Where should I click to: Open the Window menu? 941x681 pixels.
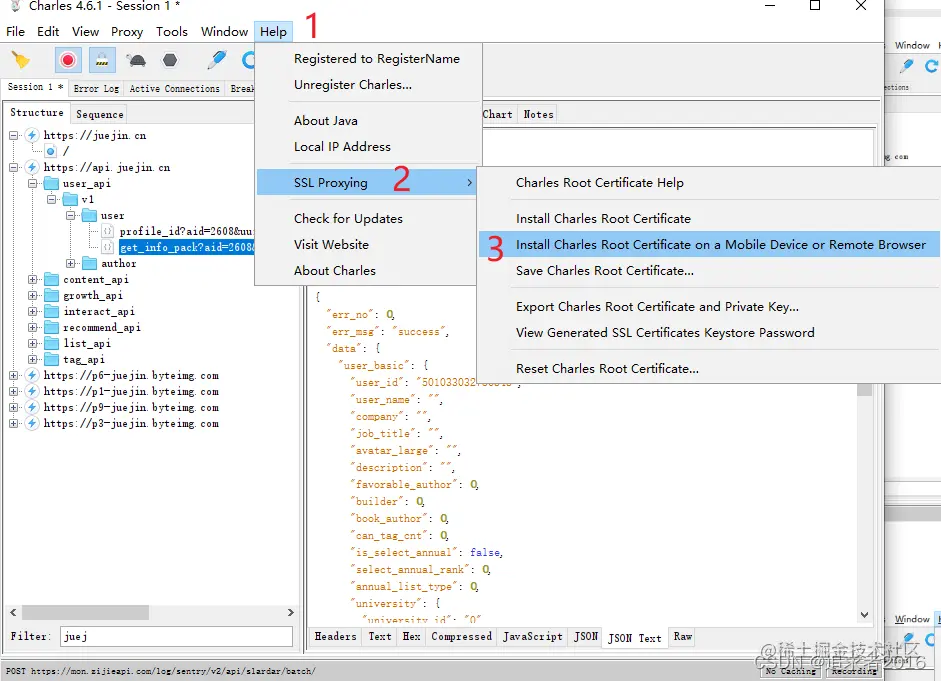pos(224,32)
